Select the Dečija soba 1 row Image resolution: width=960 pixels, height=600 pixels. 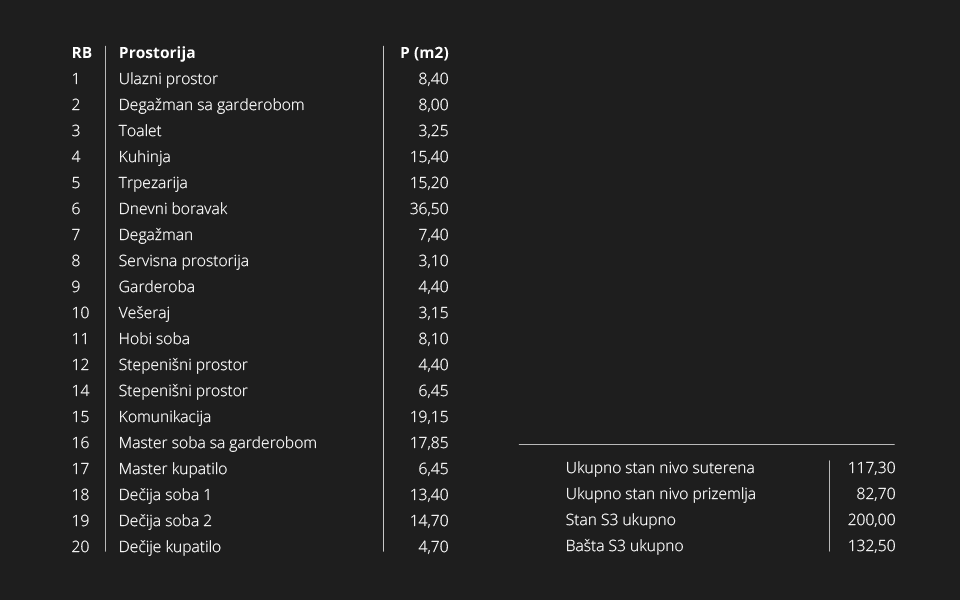point(260,495)
